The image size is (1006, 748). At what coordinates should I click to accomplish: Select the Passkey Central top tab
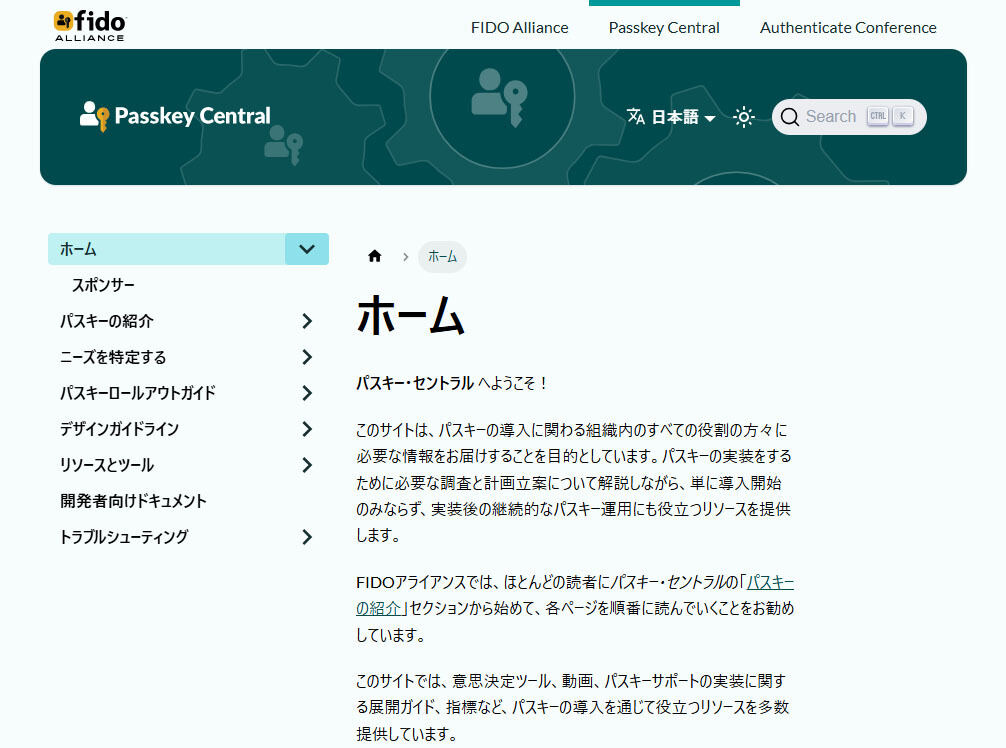[x=664, y=28]
